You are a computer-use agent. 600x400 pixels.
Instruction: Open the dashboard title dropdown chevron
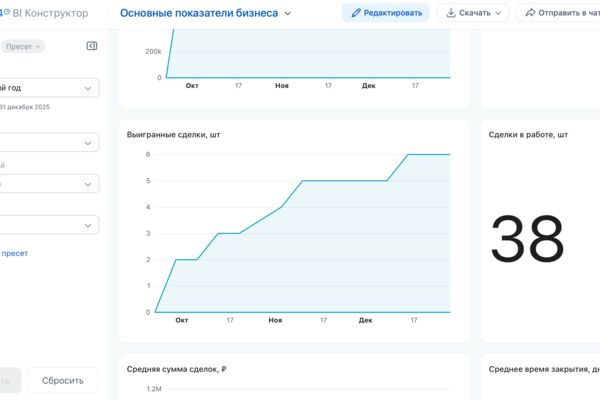(x=288, y=13)
